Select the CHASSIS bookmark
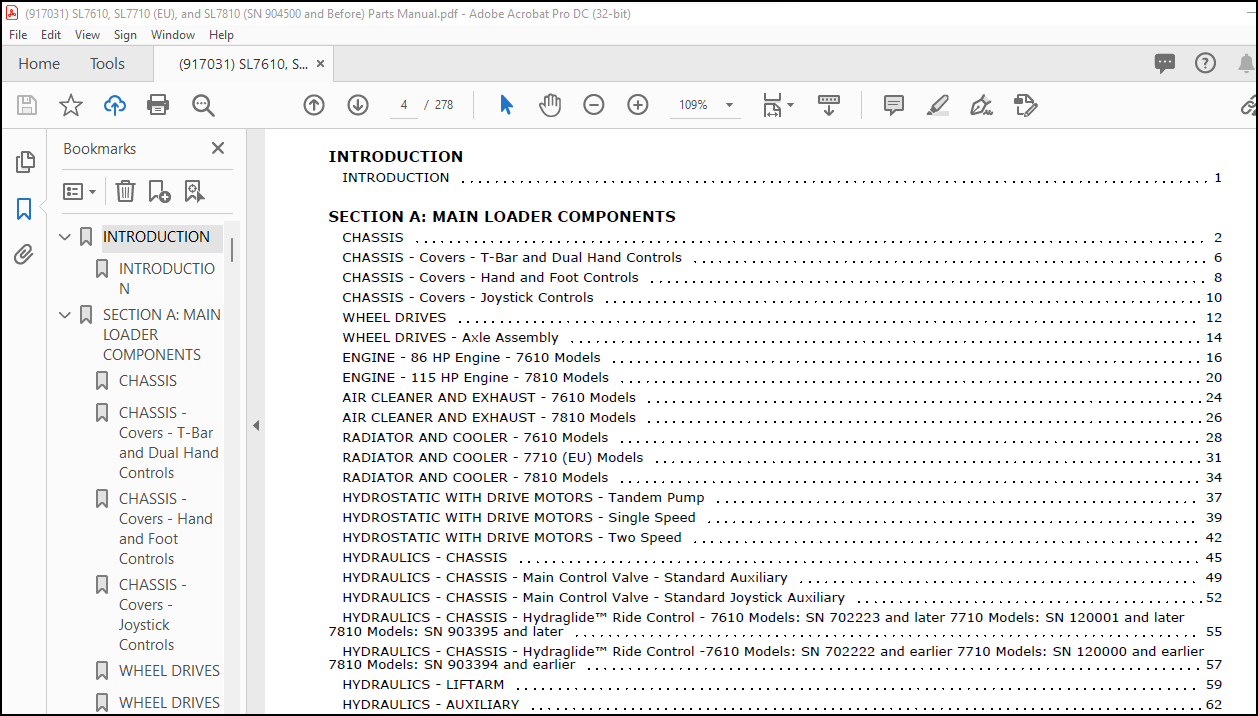The height and width of the screenshot is (716, 1258). click(x=148, y=381)
